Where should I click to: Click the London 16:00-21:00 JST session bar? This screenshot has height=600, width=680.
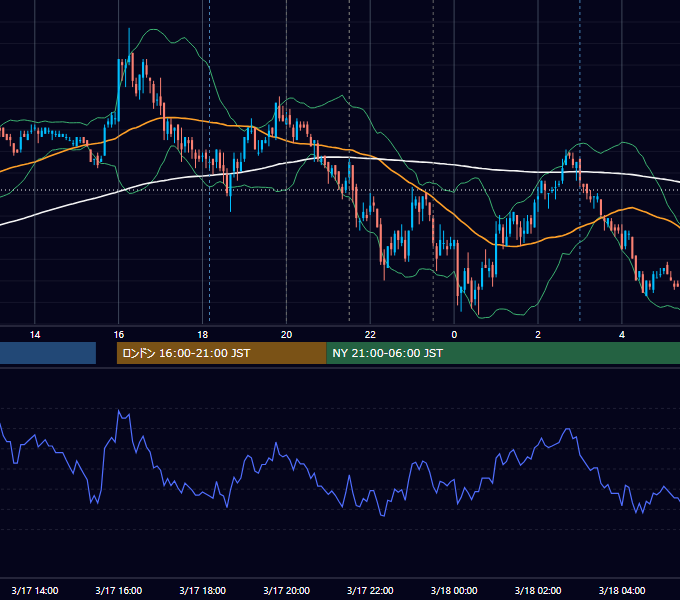coord(222,353)
